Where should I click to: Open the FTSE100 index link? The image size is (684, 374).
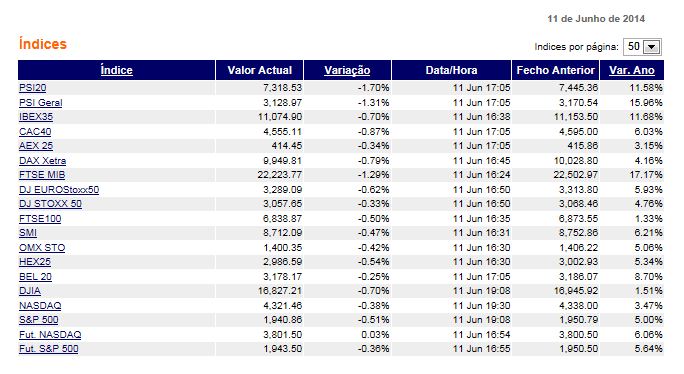pyautogui.click(x=40, y=219)
